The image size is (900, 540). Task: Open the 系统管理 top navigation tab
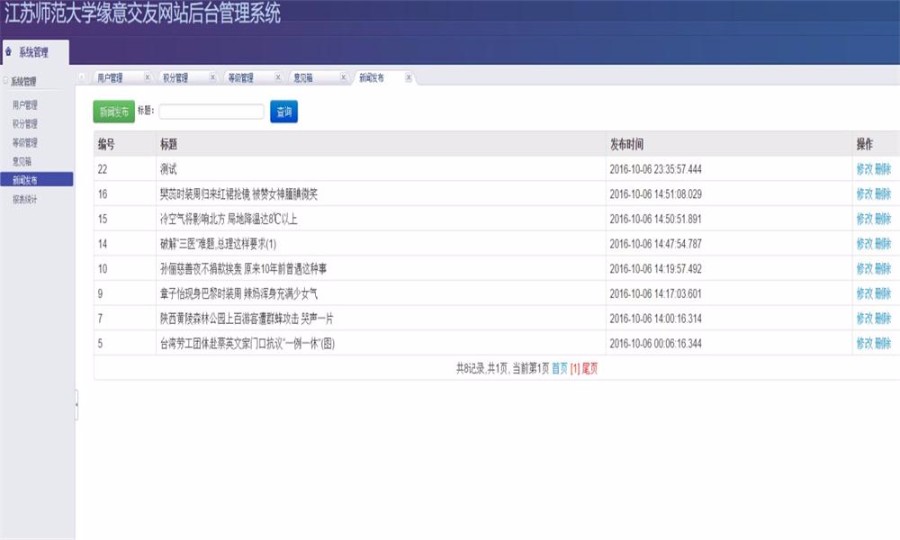(35, 52)
